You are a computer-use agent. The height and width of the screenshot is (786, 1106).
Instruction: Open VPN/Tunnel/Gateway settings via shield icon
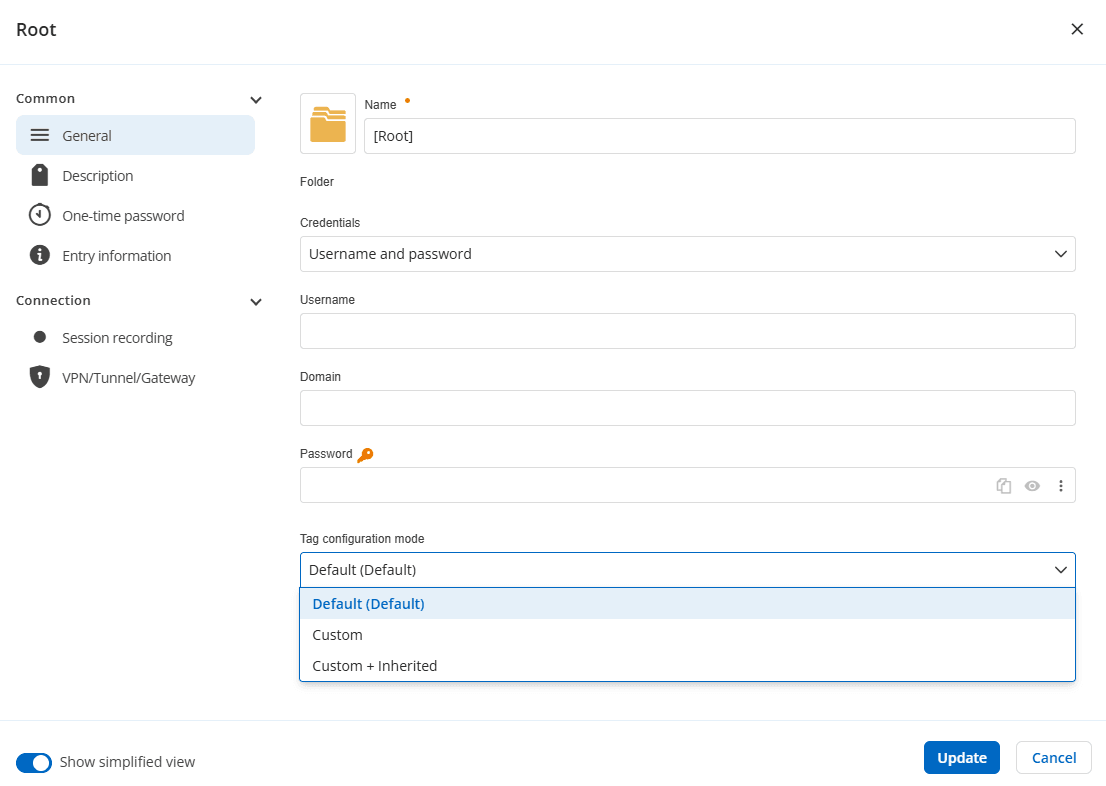coord(38,377)
